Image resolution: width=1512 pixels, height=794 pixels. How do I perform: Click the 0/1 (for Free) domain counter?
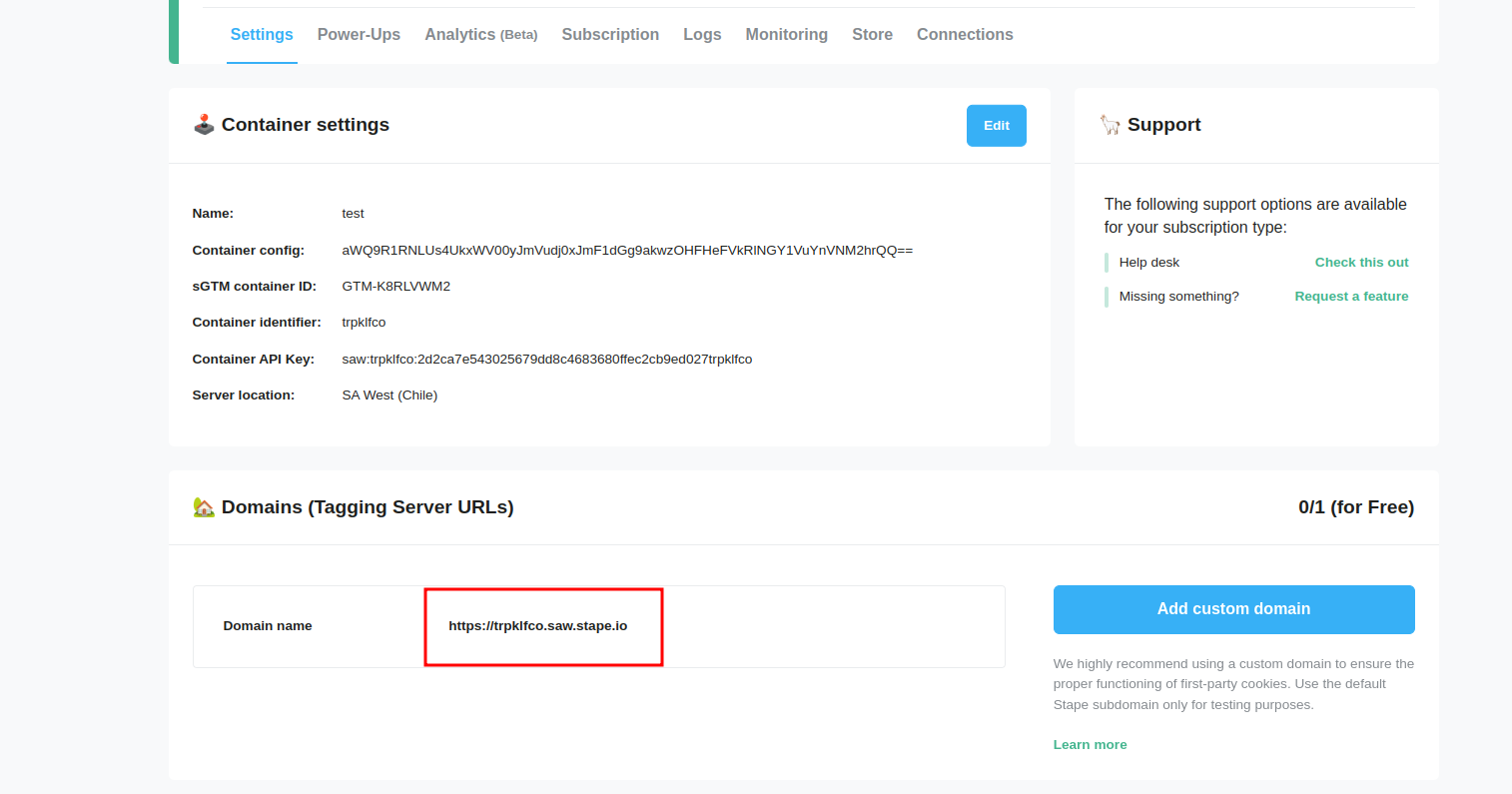coord(1357,507)
